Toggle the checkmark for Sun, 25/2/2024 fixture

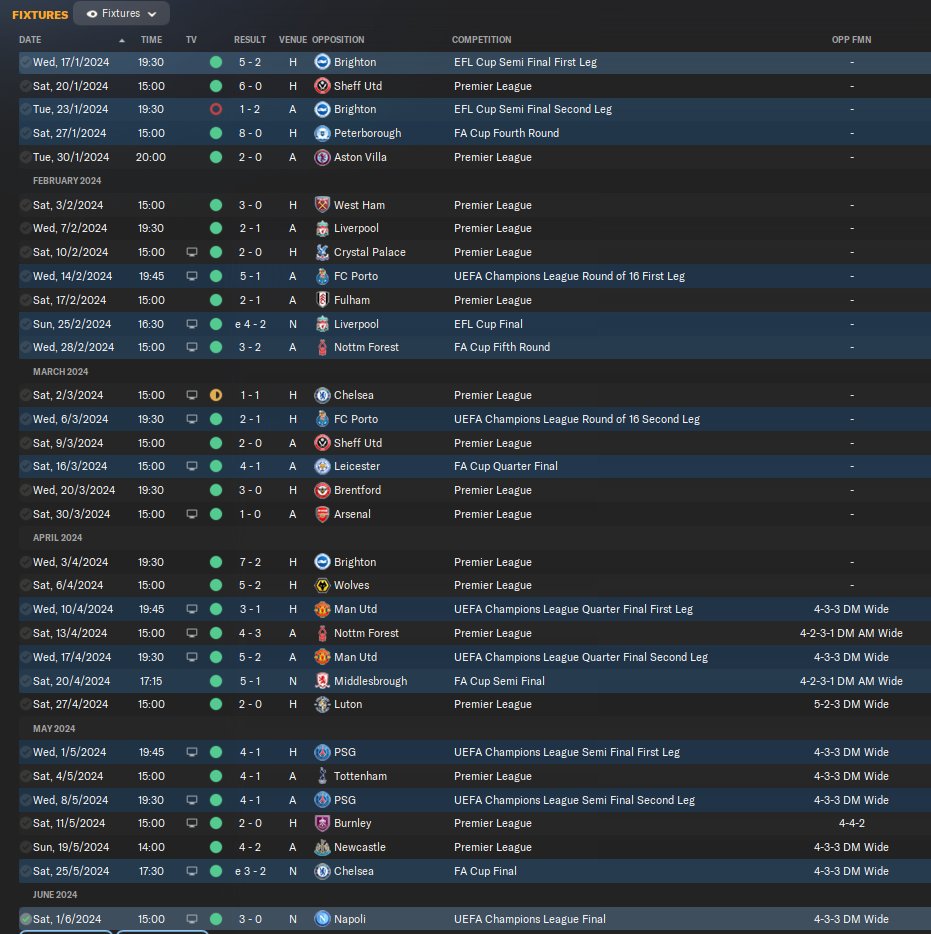pyautogui.click(x=26, y=324)
